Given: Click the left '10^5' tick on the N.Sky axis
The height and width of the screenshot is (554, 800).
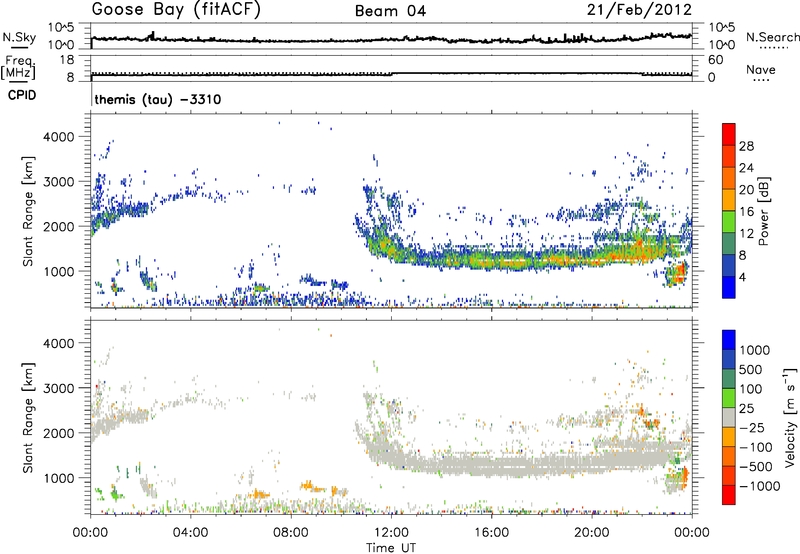Looking at the screenshot, I should click(61, 27).
